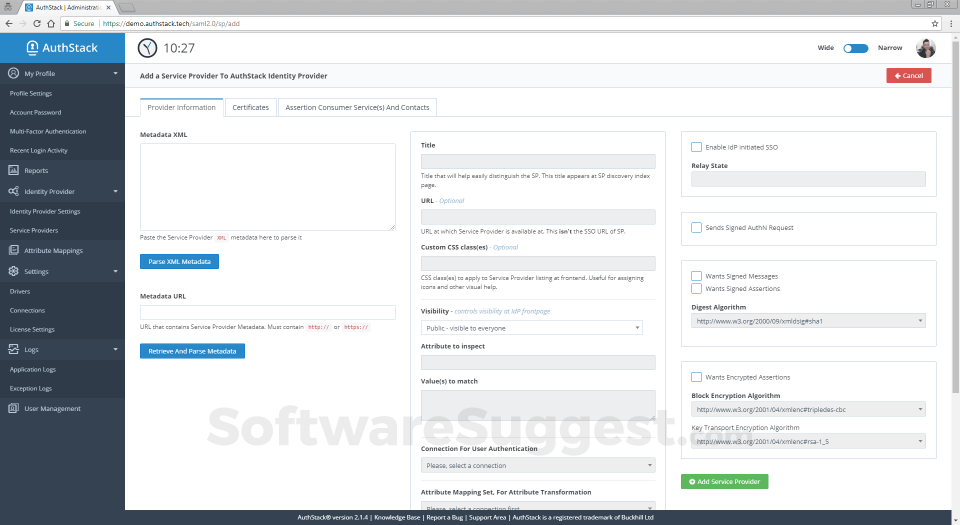960x525 pixels.
Task: Click the Secure padlock icon
Action: [67, 23]
